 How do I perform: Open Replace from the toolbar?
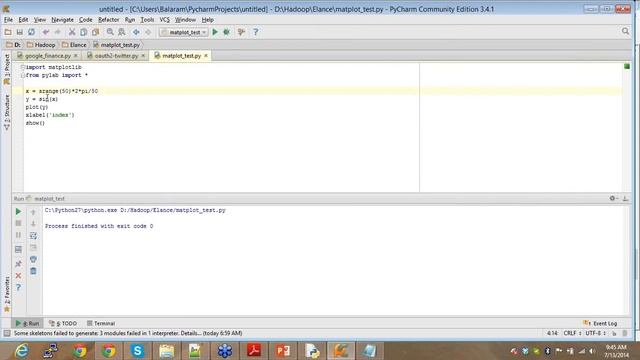pyautogui.click(x=122, y=32)
